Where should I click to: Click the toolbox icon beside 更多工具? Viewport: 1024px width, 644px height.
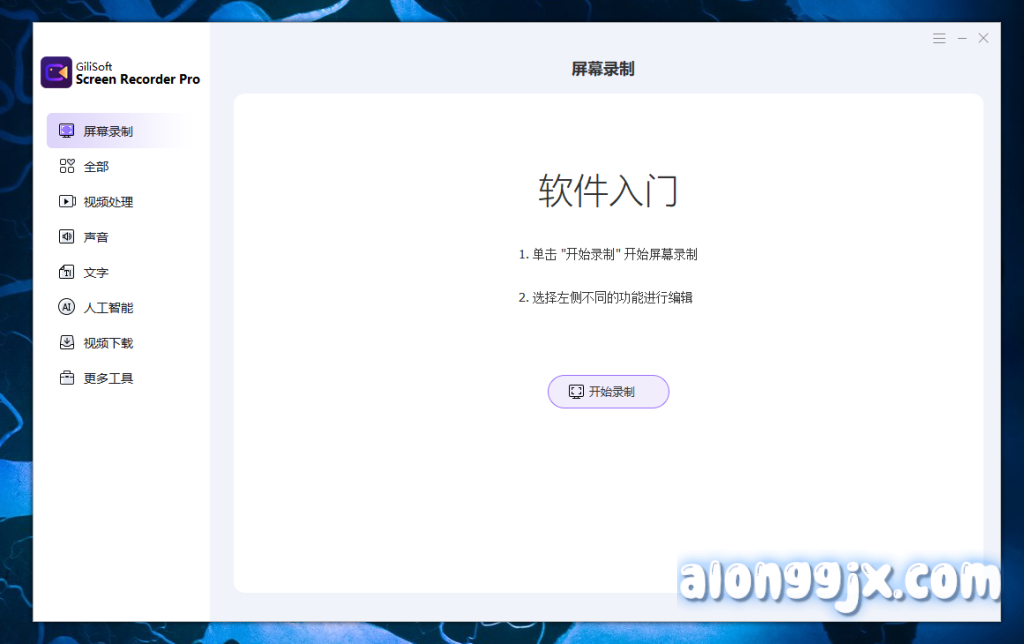pyautogui.click(x=67, y=378)
